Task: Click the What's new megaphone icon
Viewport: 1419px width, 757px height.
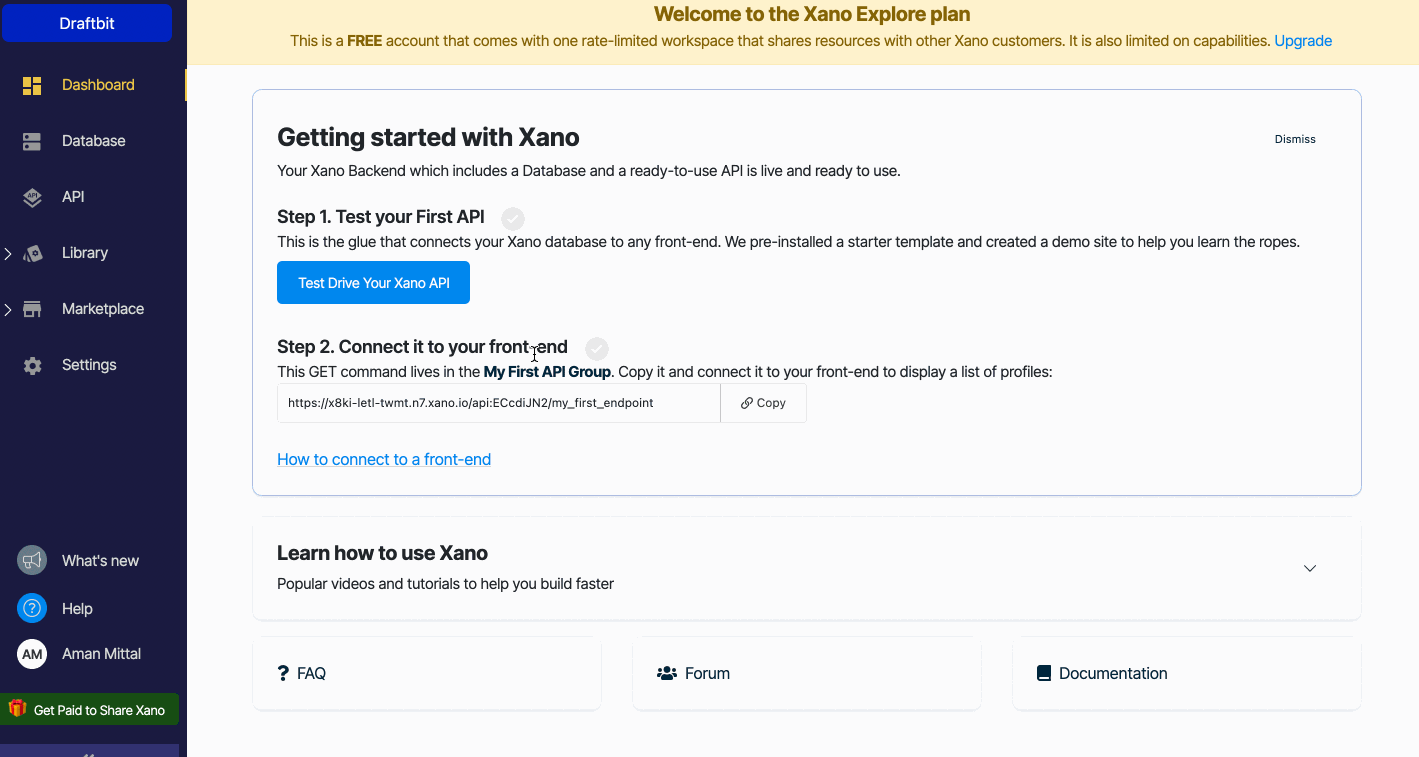Action: (x=32, y=561)
